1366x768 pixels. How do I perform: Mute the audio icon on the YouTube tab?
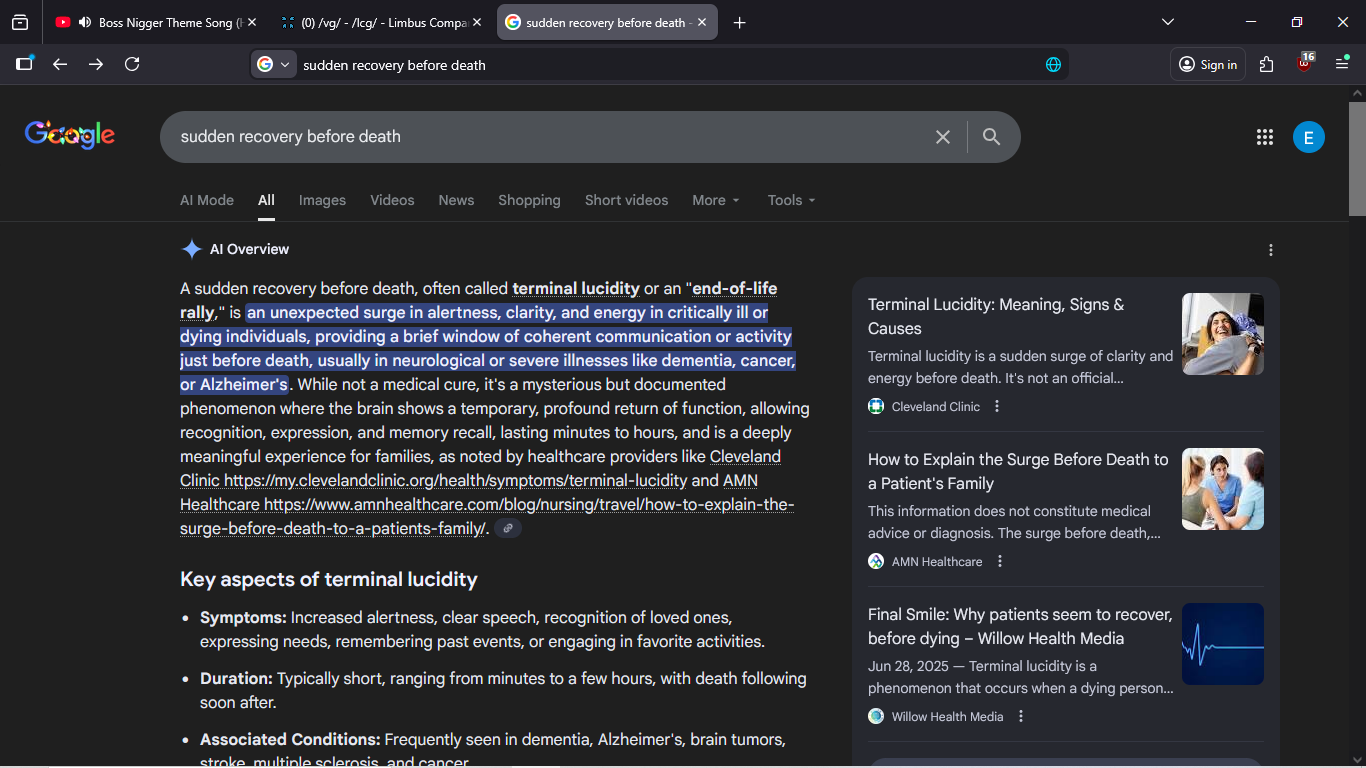click(85, 22)
